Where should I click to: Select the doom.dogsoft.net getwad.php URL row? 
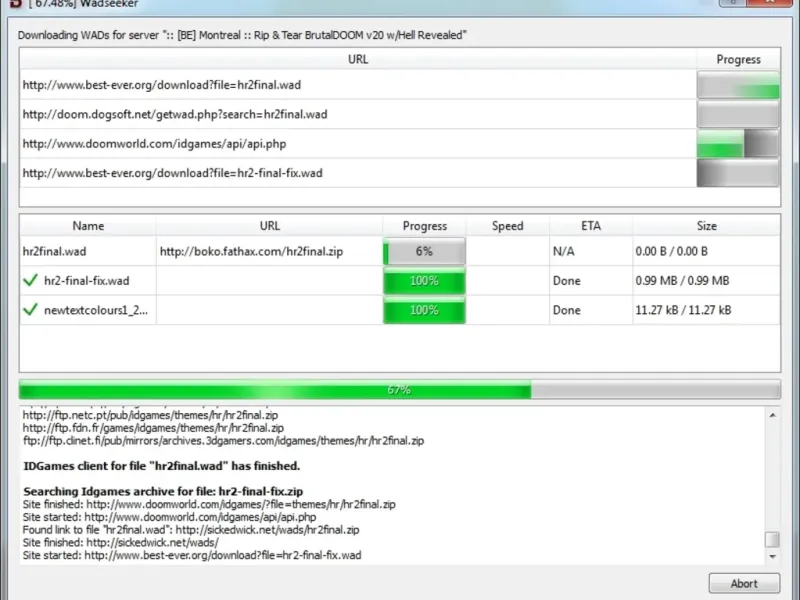click(358, 114)
